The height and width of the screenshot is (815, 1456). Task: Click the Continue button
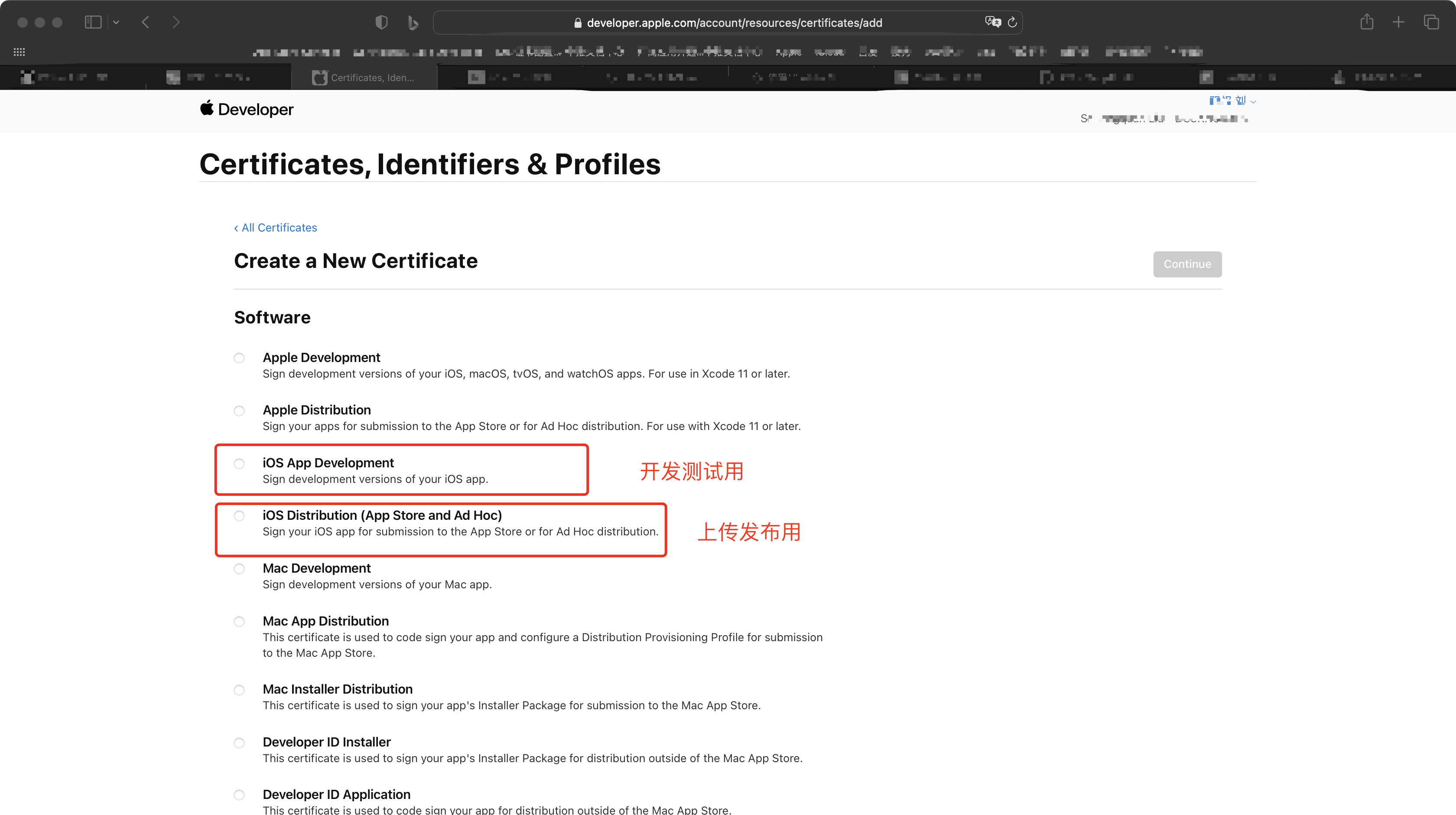[1187, 264]
